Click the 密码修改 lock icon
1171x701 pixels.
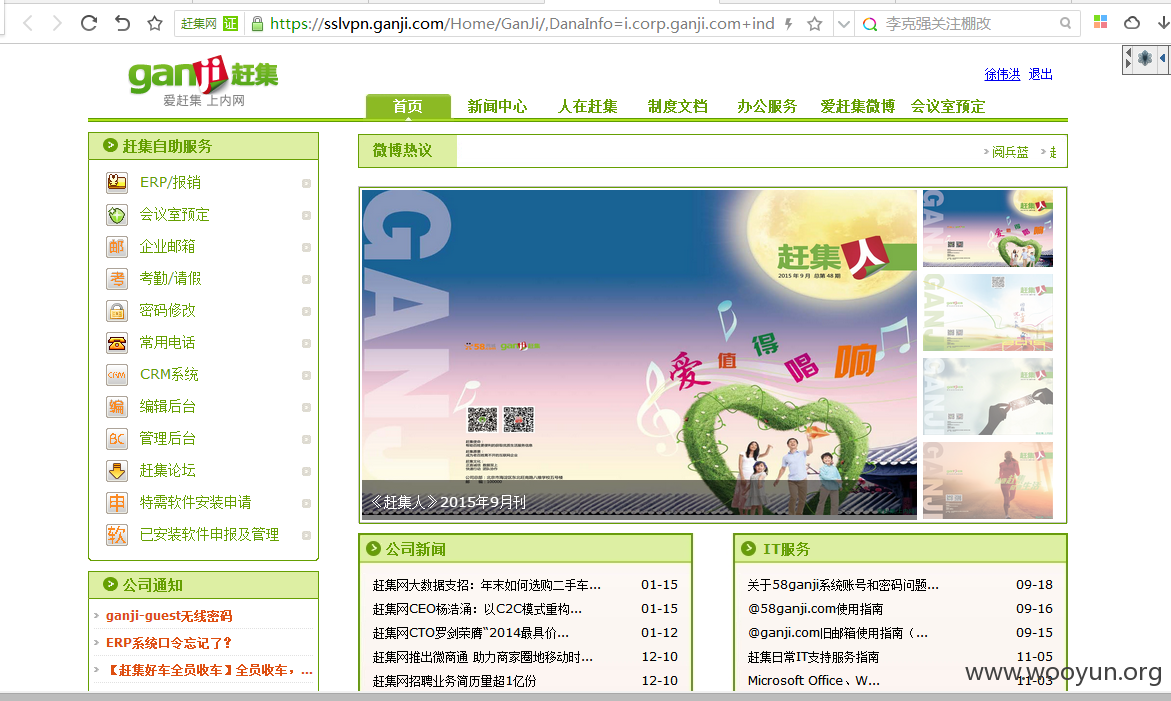point(117,311)
